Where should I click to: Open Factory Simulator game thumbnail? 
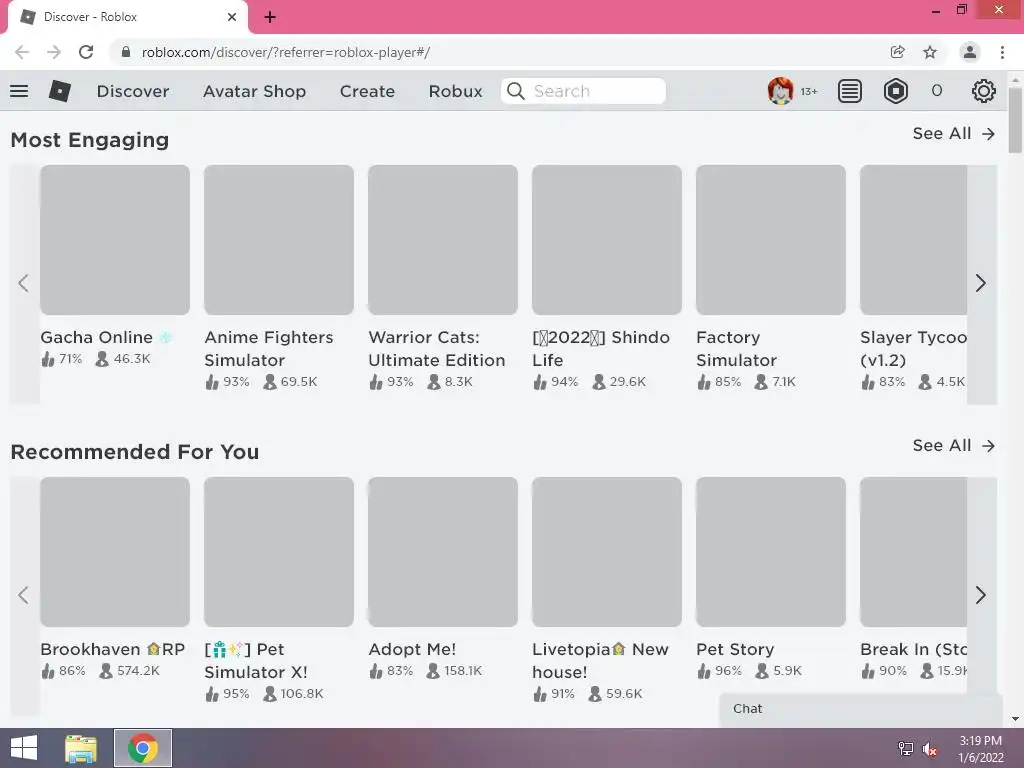tap(771, 240)
